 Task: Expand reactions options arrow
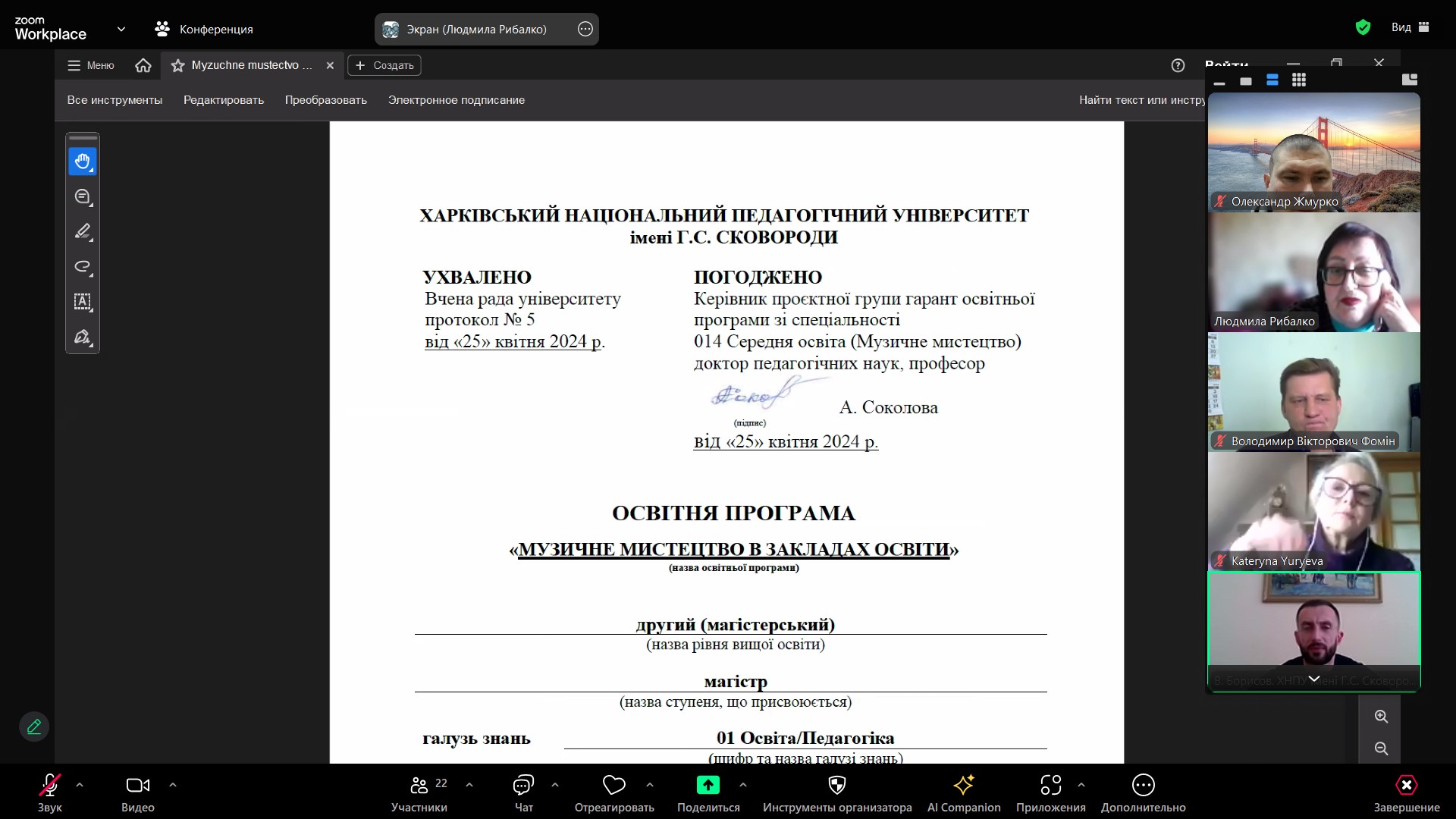pyautogui.click(x=650, y=785)
